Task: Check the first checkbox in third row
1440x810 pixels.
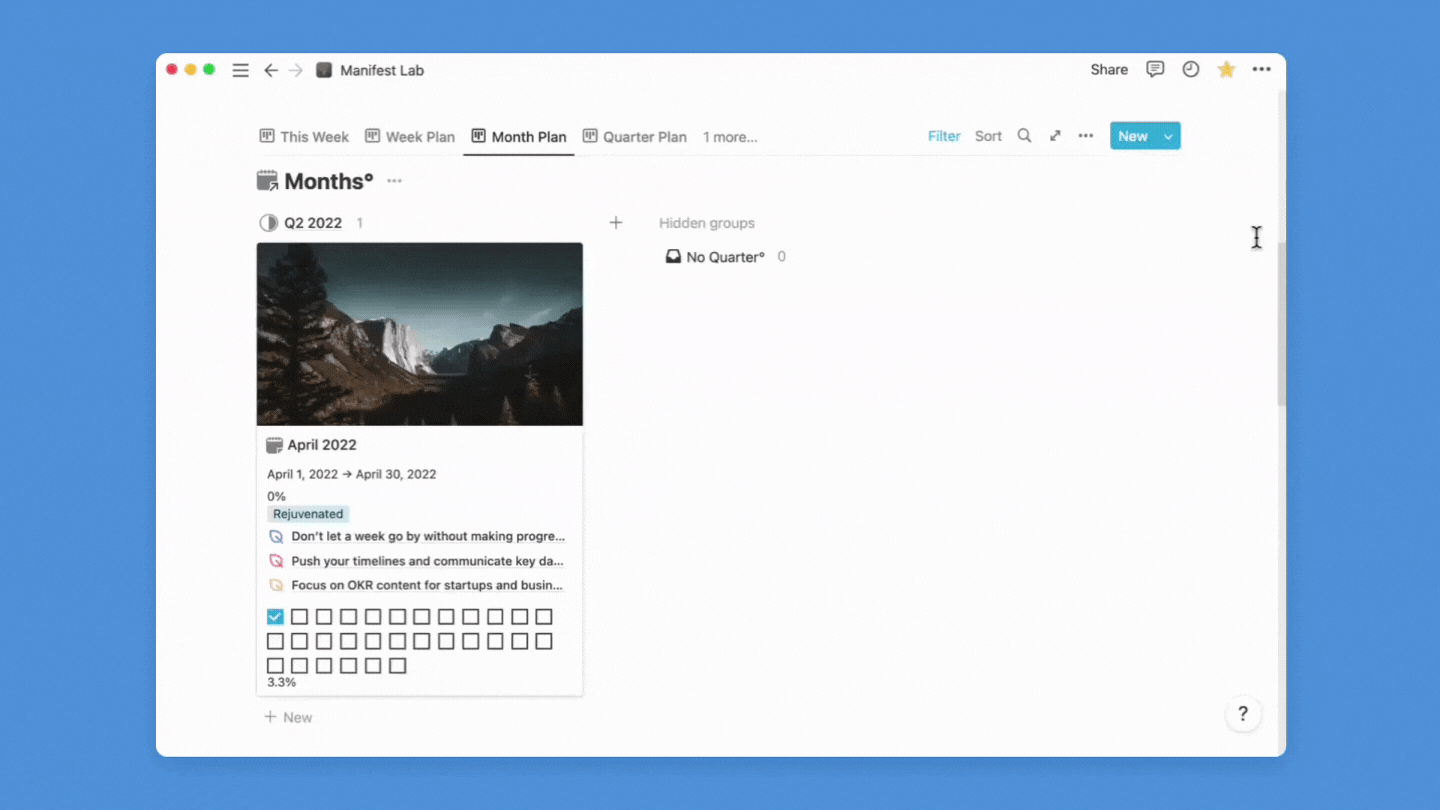Action: 275,665
